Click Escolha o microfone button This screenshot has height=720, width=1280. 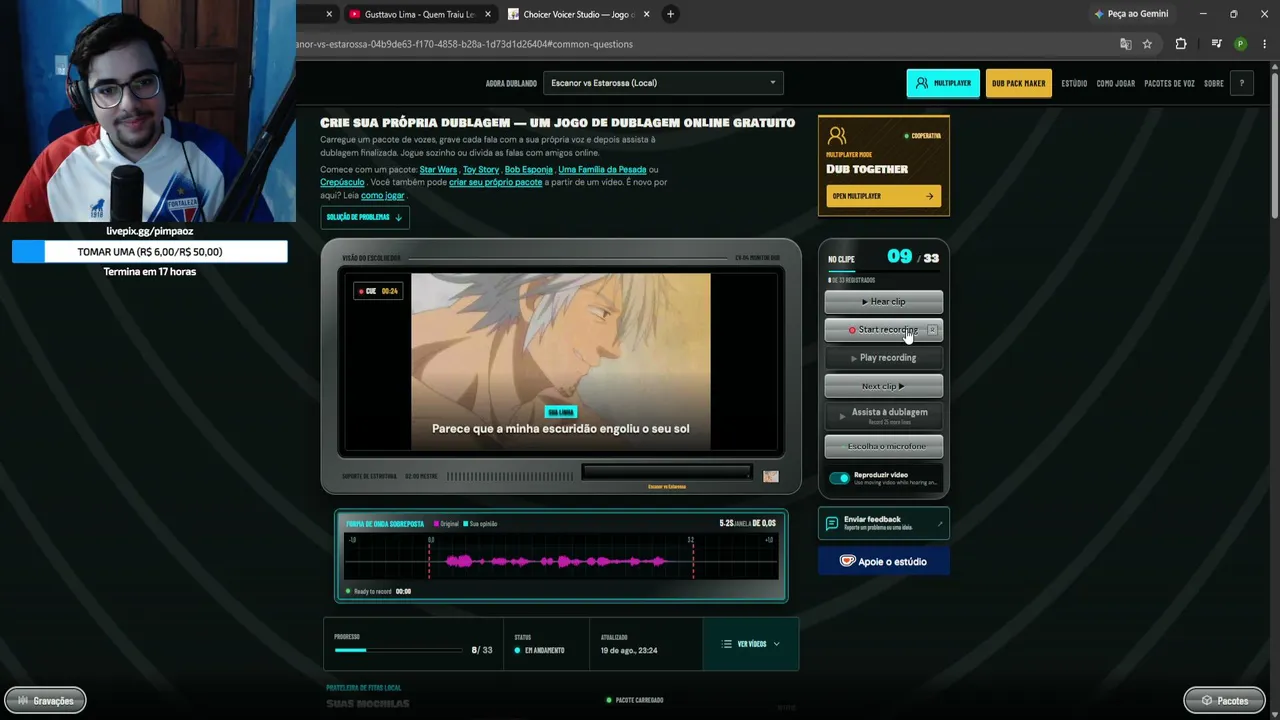tap(884, 446)
